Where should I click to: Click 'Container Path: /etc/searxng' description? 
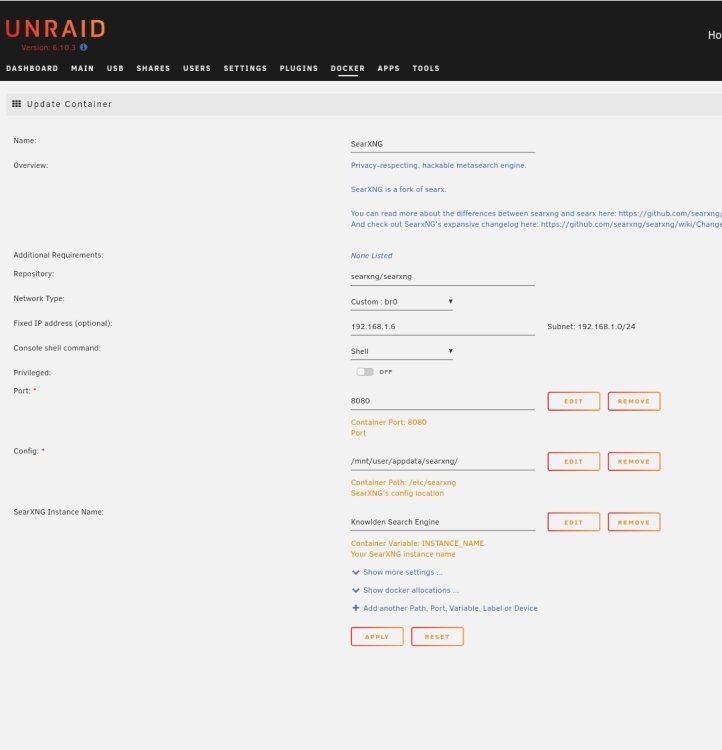tap(403, 483)
